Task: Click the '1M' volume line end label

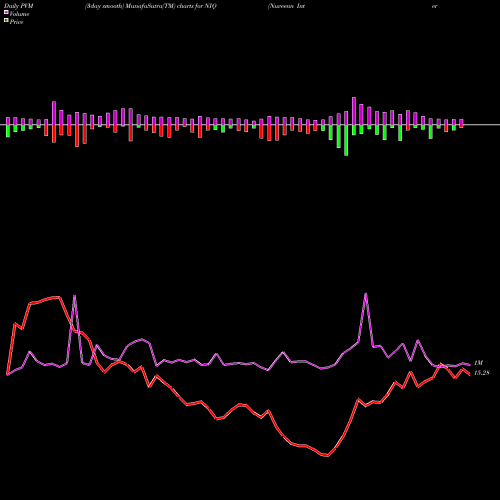Action: (x=478, y=363)
